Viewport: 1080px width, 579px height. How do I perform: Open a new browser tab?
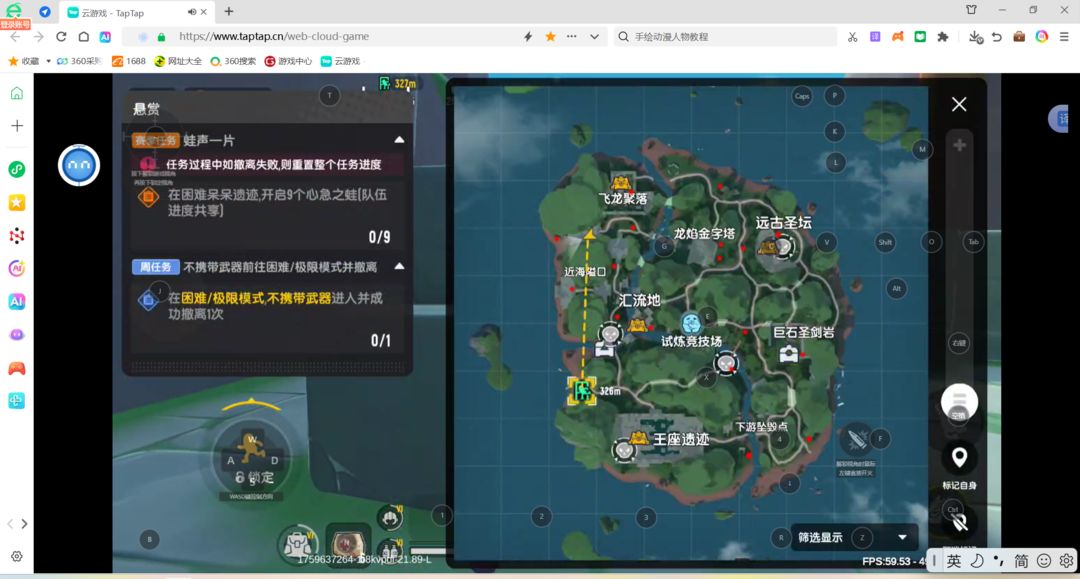point(229,12)
